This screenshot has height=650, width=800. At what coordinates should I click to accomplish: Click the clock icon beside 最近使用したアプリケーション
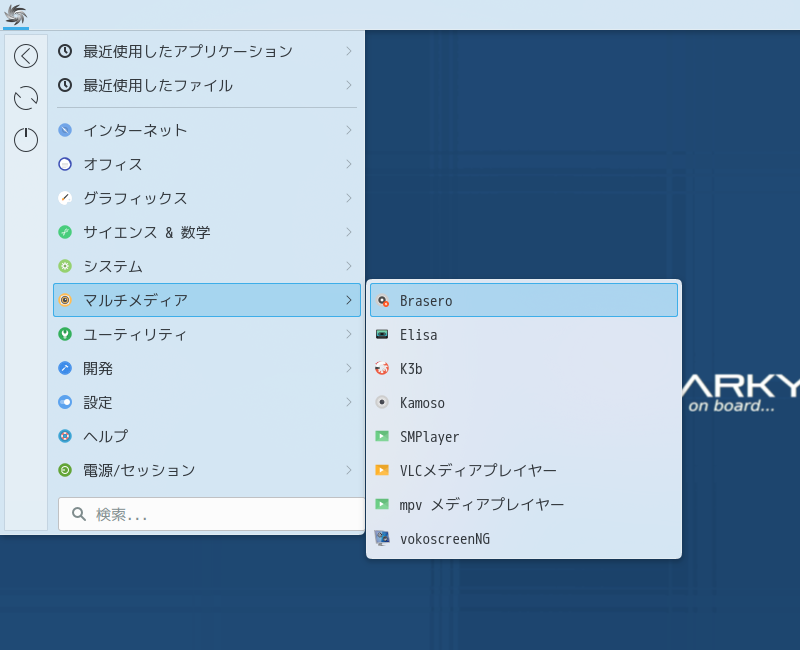point(65,51)
